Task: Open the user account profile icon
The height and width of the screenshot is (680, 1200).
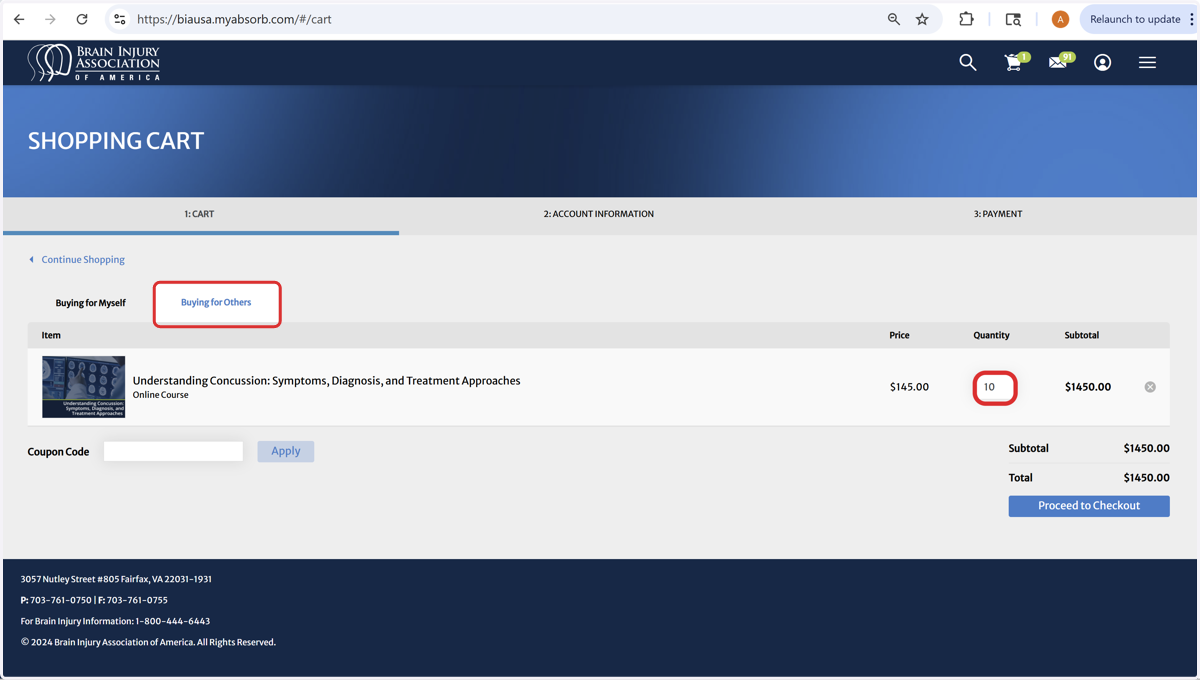Action: pos(1102,62)
